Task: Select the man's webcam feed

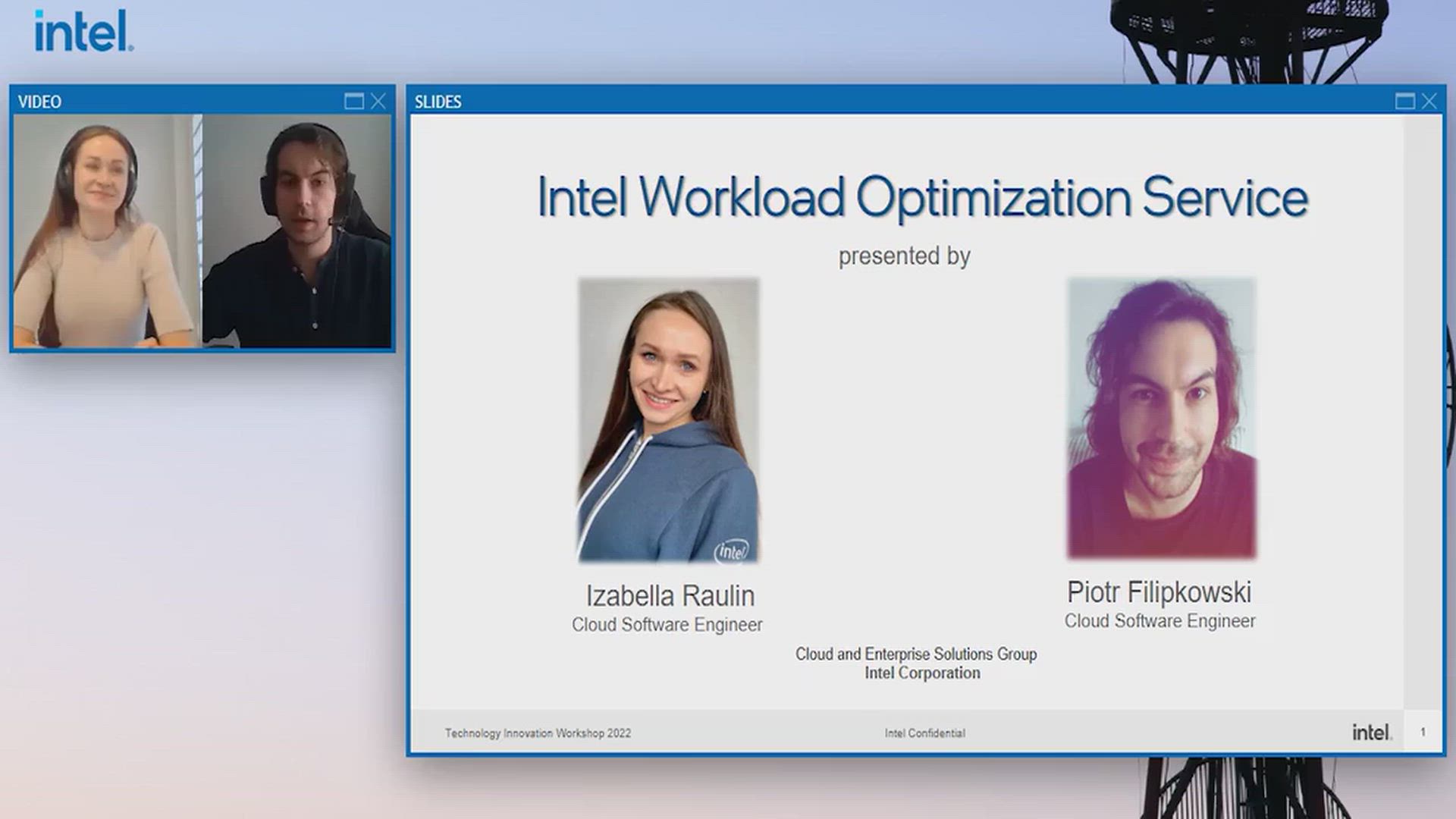Action: tap(297, 231)
